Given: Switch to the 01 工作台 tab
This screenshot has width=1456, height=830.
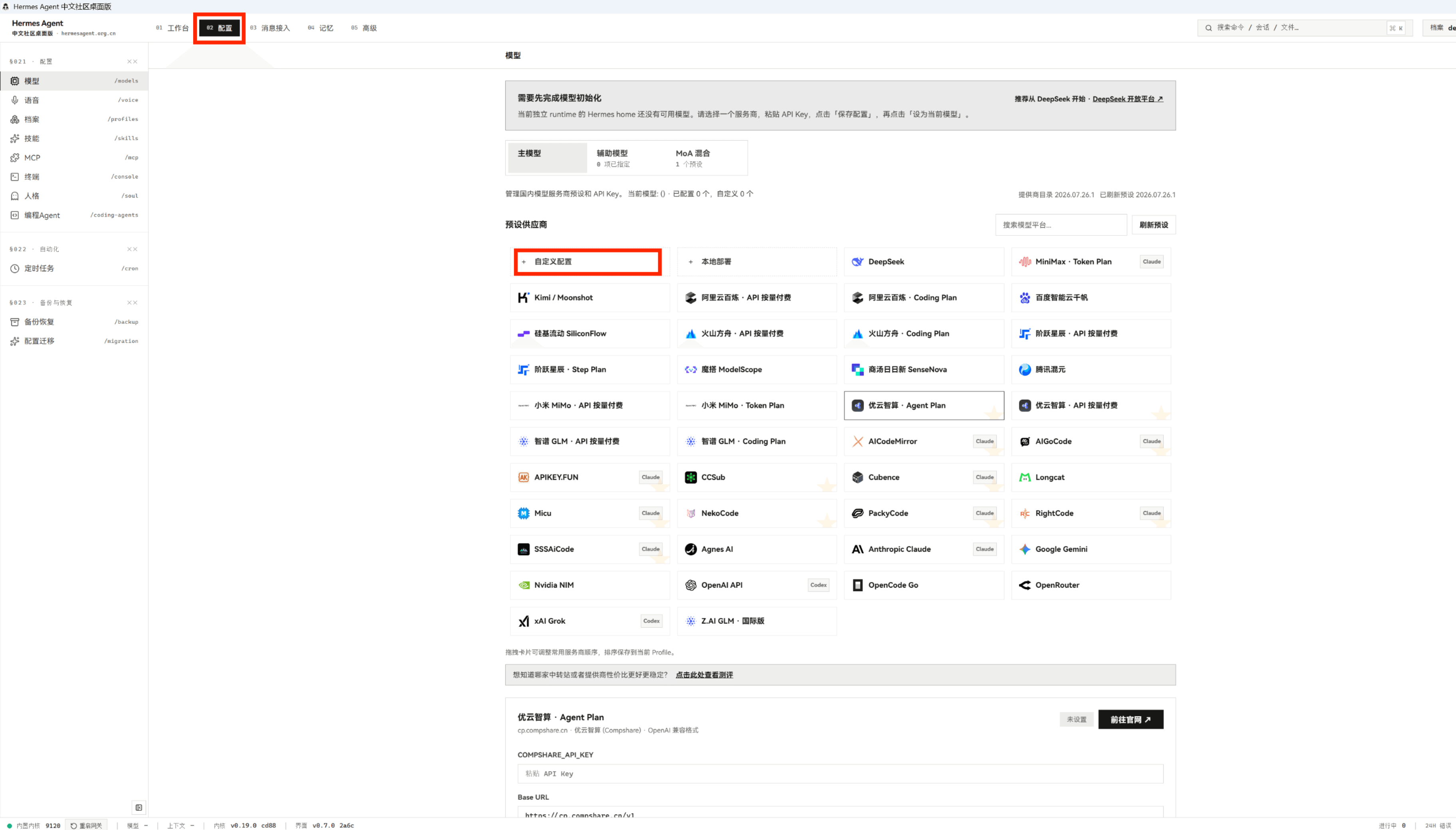Looking at the screenshot, I should [x=172, y=28].
